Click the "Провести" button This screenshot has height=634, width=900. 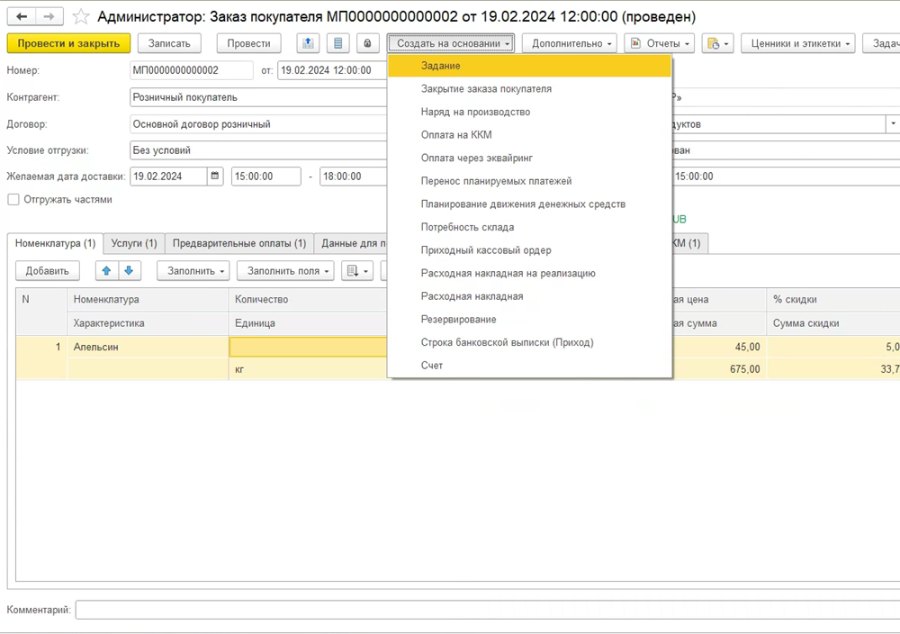(249, 43)
